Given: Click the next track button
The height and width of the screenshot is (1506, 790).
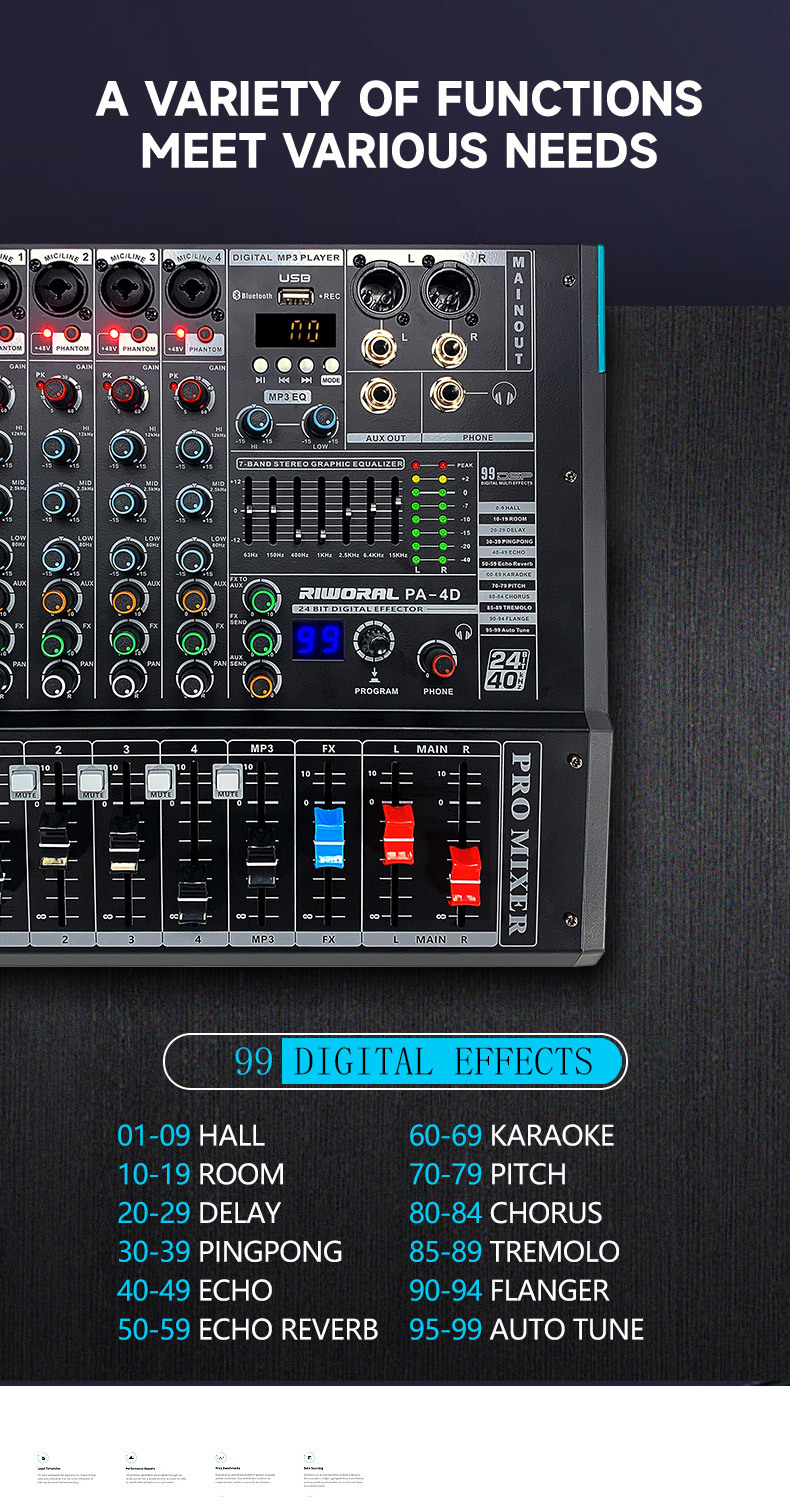Looking at the screenshot, I should click(x=306, y=365).
